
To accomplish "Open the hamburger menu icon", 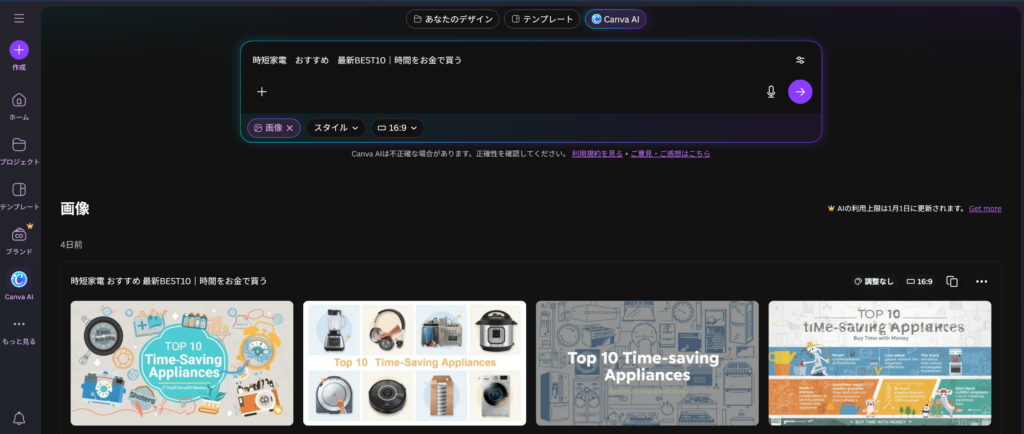I will [x=19, y=18].
